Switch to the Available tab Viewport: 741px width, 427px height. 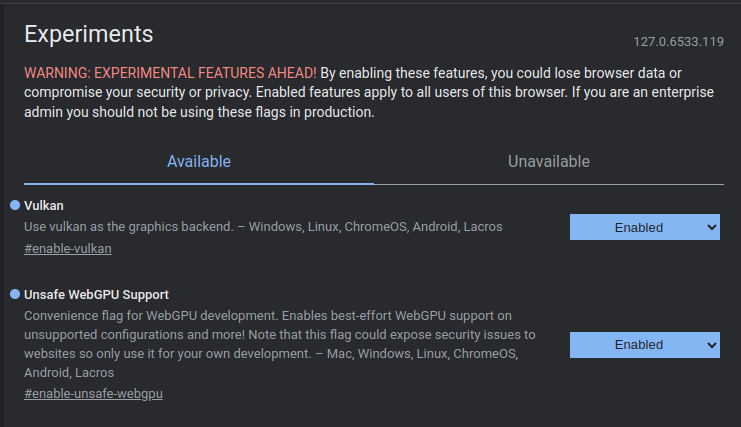tap(199, 161)
